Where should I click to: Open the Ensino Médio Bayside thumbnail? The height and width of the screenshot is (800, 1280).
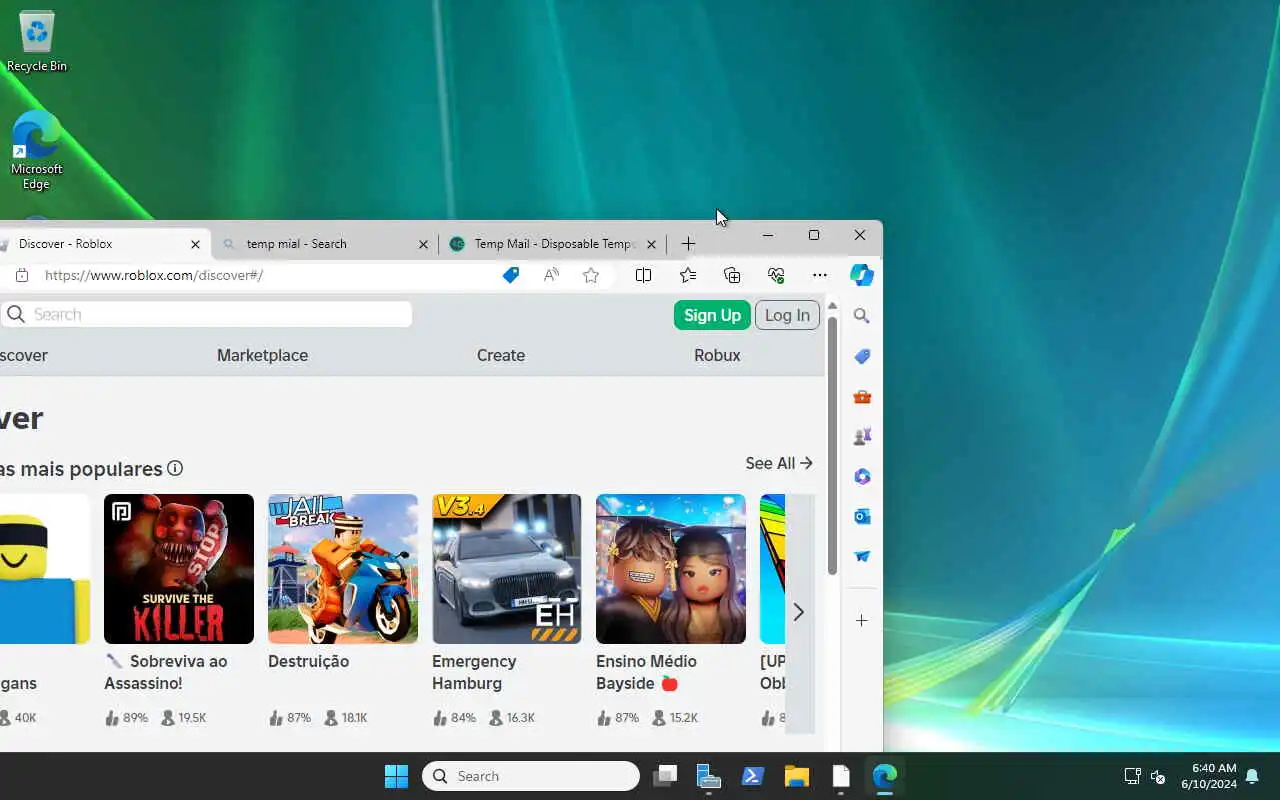click(x=671, y=569)
